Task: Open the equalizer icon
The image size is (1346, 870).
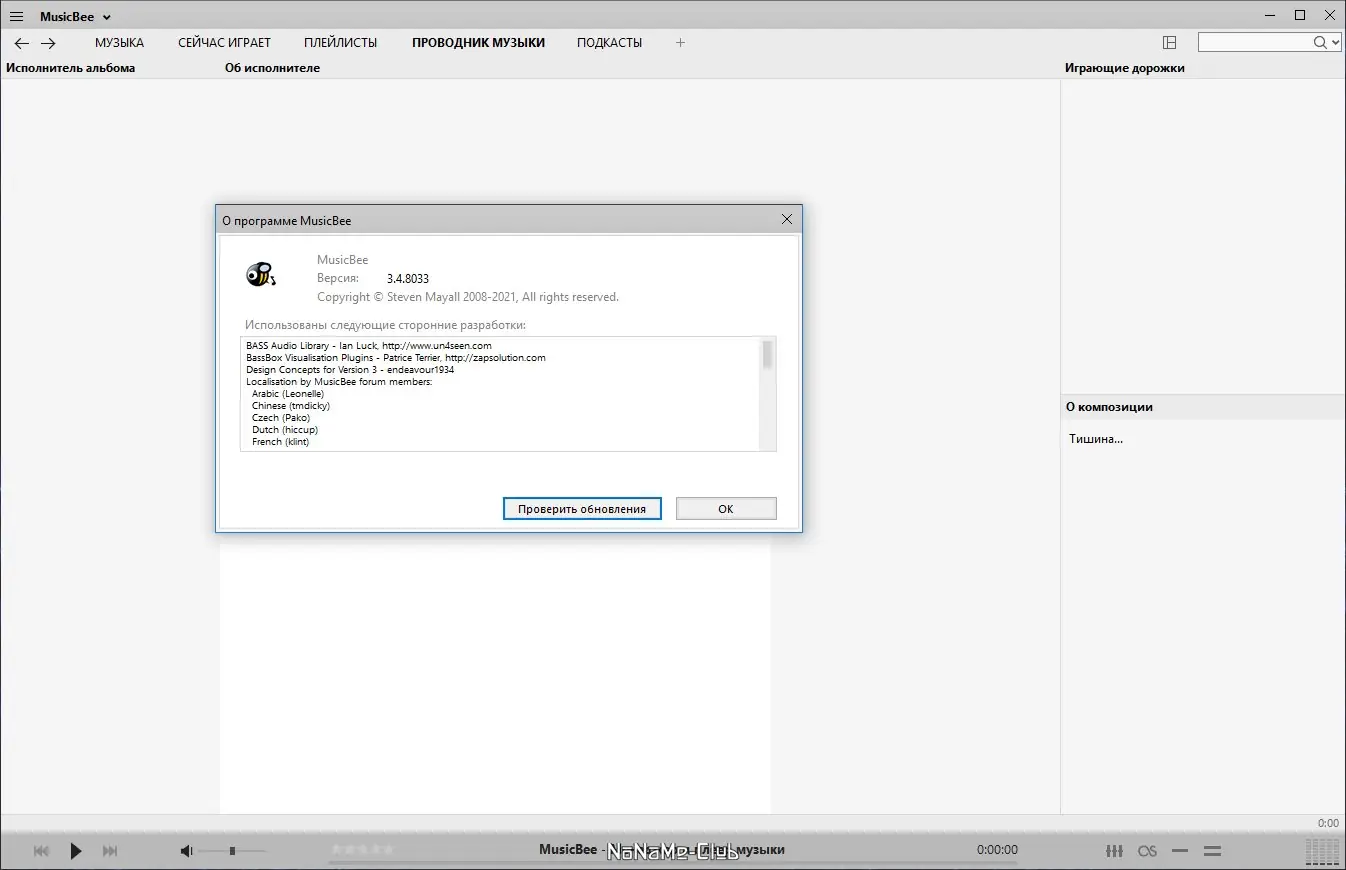Action: click(x=1114, y=851)
